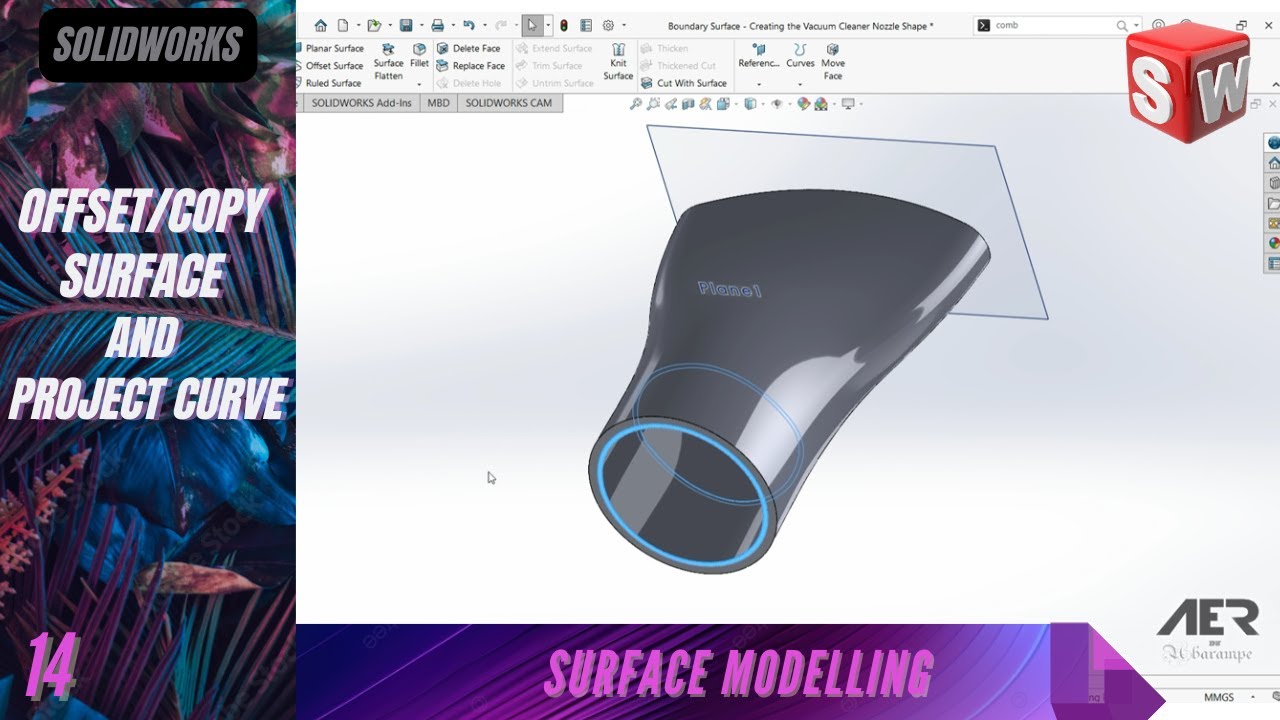This screenshot has width=1280, height=720.
Task: Toggle the Hide/Show Items eye icon
Action: click(776, 104)
